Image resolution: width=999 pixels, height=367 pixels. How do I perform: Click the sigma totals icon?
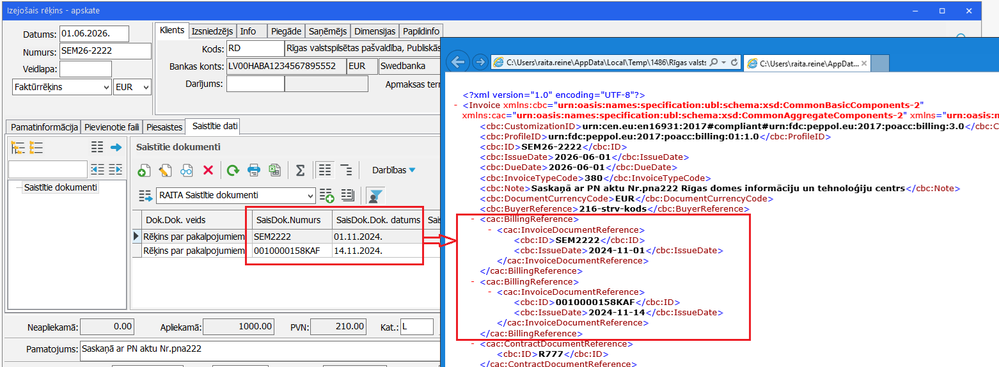pos(299,170)
